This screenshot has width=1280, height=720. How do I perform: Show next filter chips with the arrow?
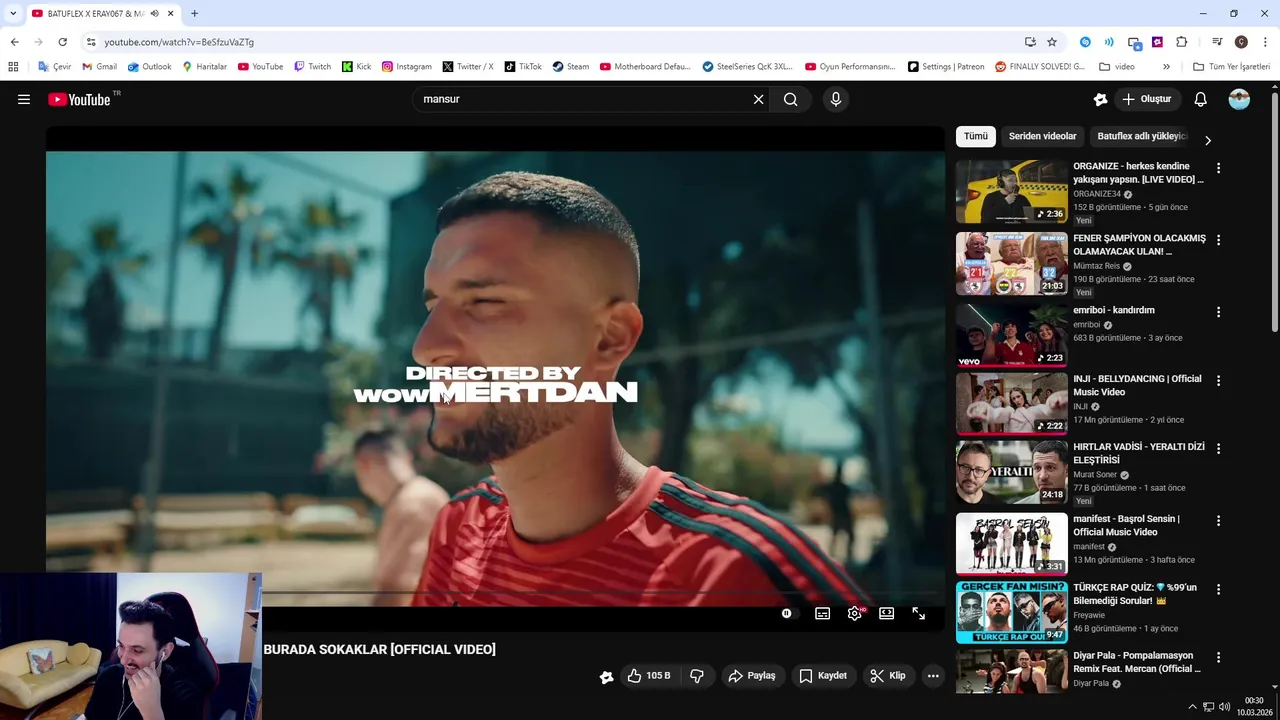tap(1207, 140)
